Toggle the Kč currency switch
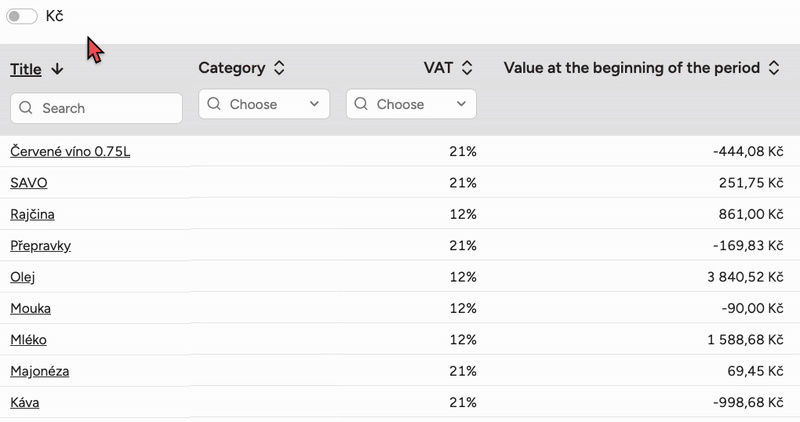 [x=22, y=16]
